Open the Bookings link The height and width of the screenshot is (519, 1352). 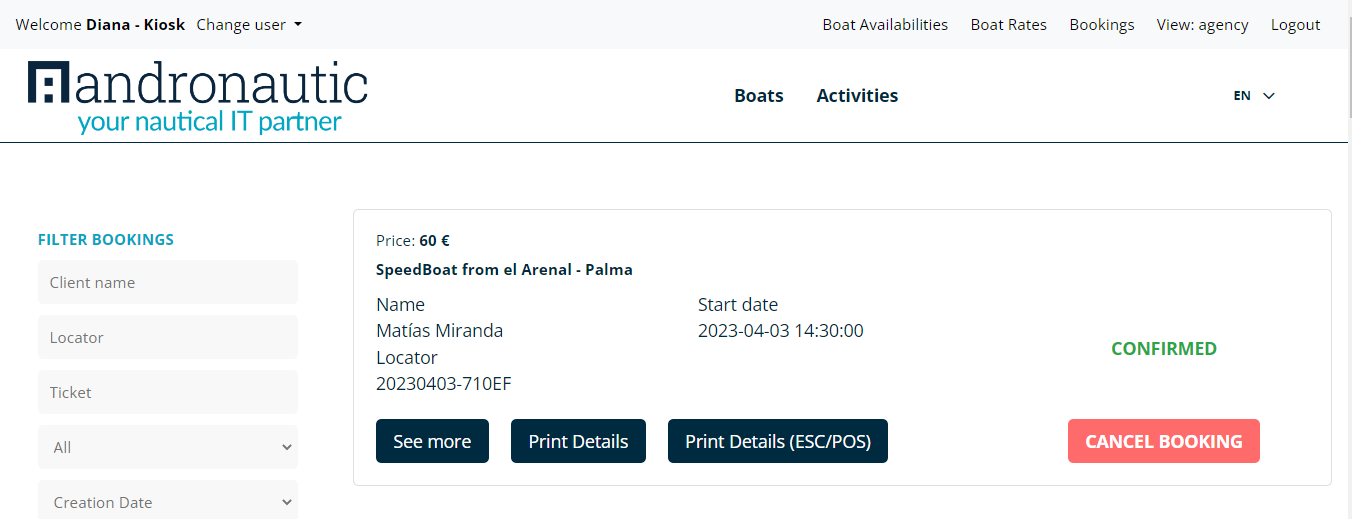click(1102, 25)
